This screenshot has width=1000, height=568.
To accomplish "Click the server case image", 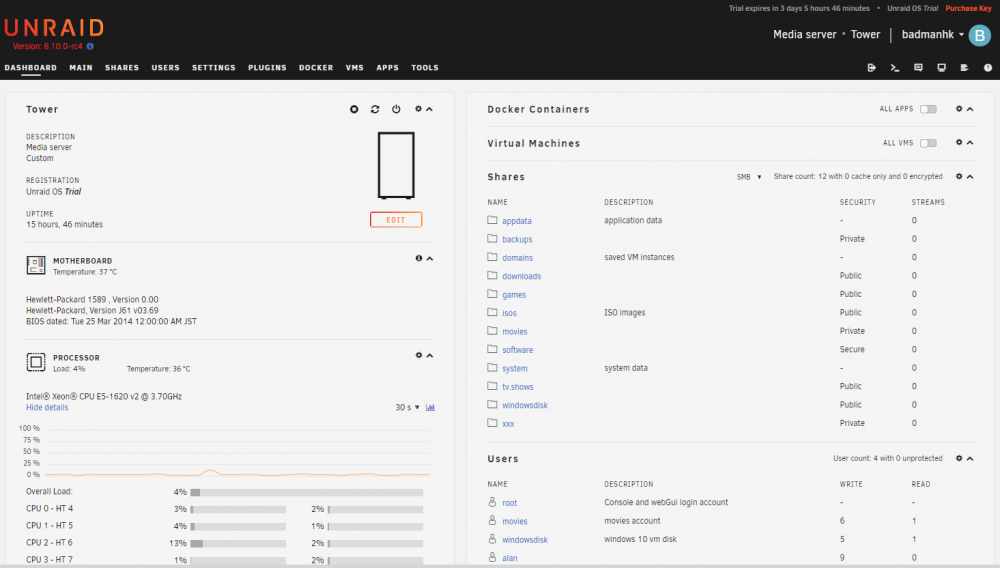I will pos(396,165).
